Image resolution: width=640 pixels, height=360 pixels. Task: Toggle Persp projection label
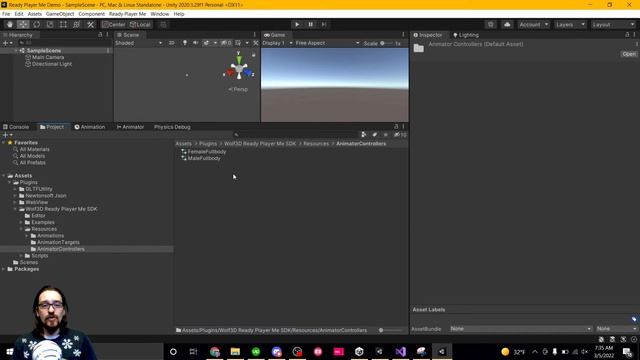[238, 89]
